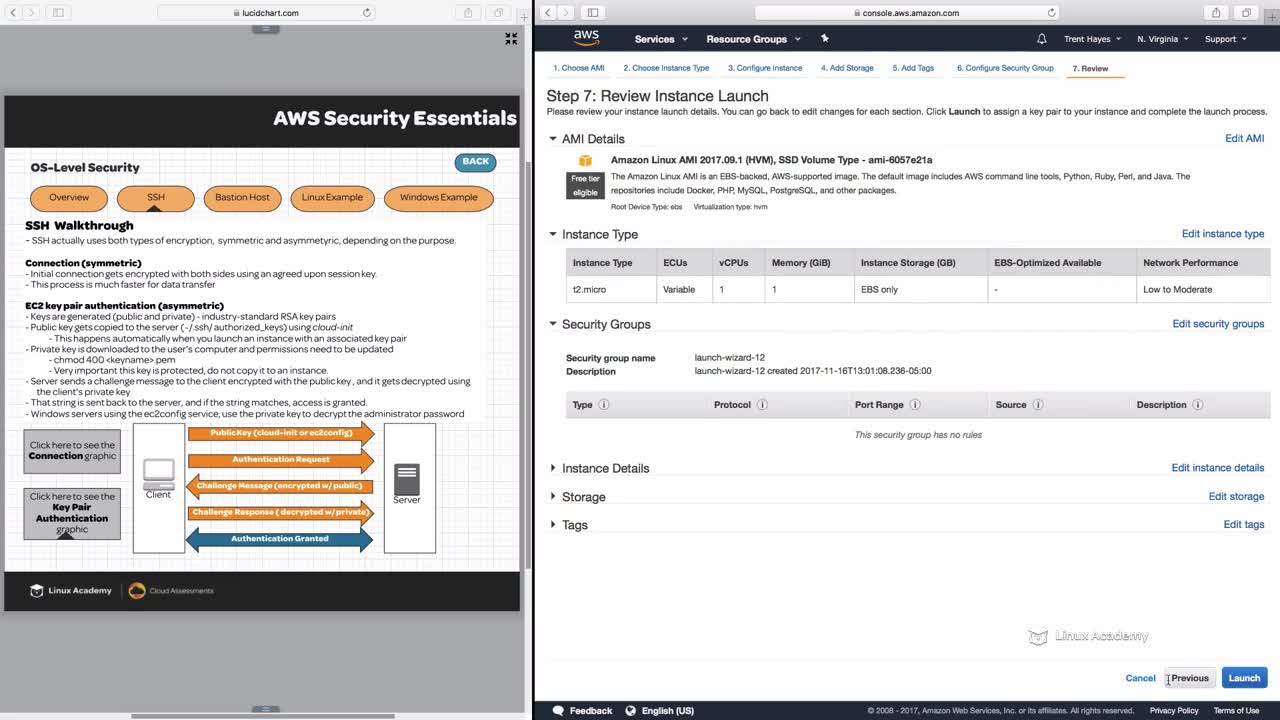Click the Edit storage link
Screen dimensions: 1280x720
tap(1236, 497)
